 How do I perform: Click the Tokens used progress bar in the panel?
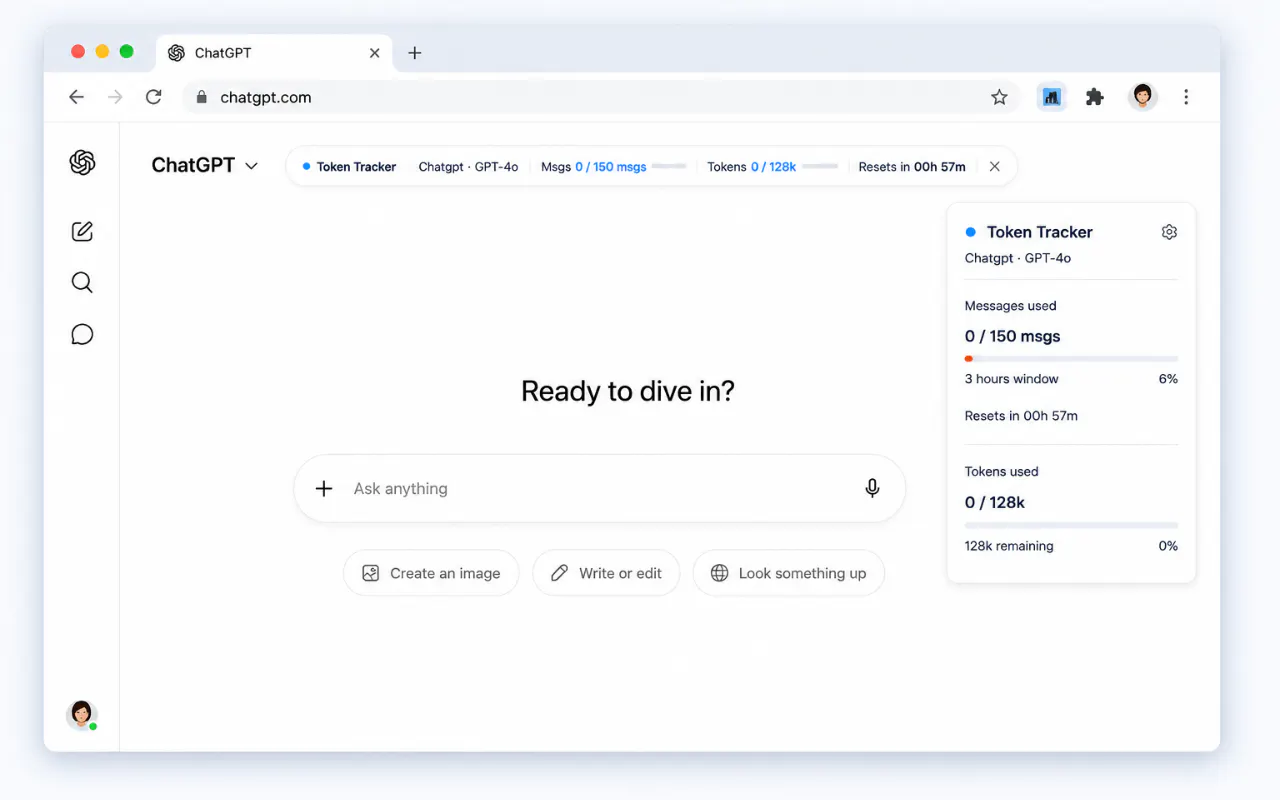[x=1071, y=525]
